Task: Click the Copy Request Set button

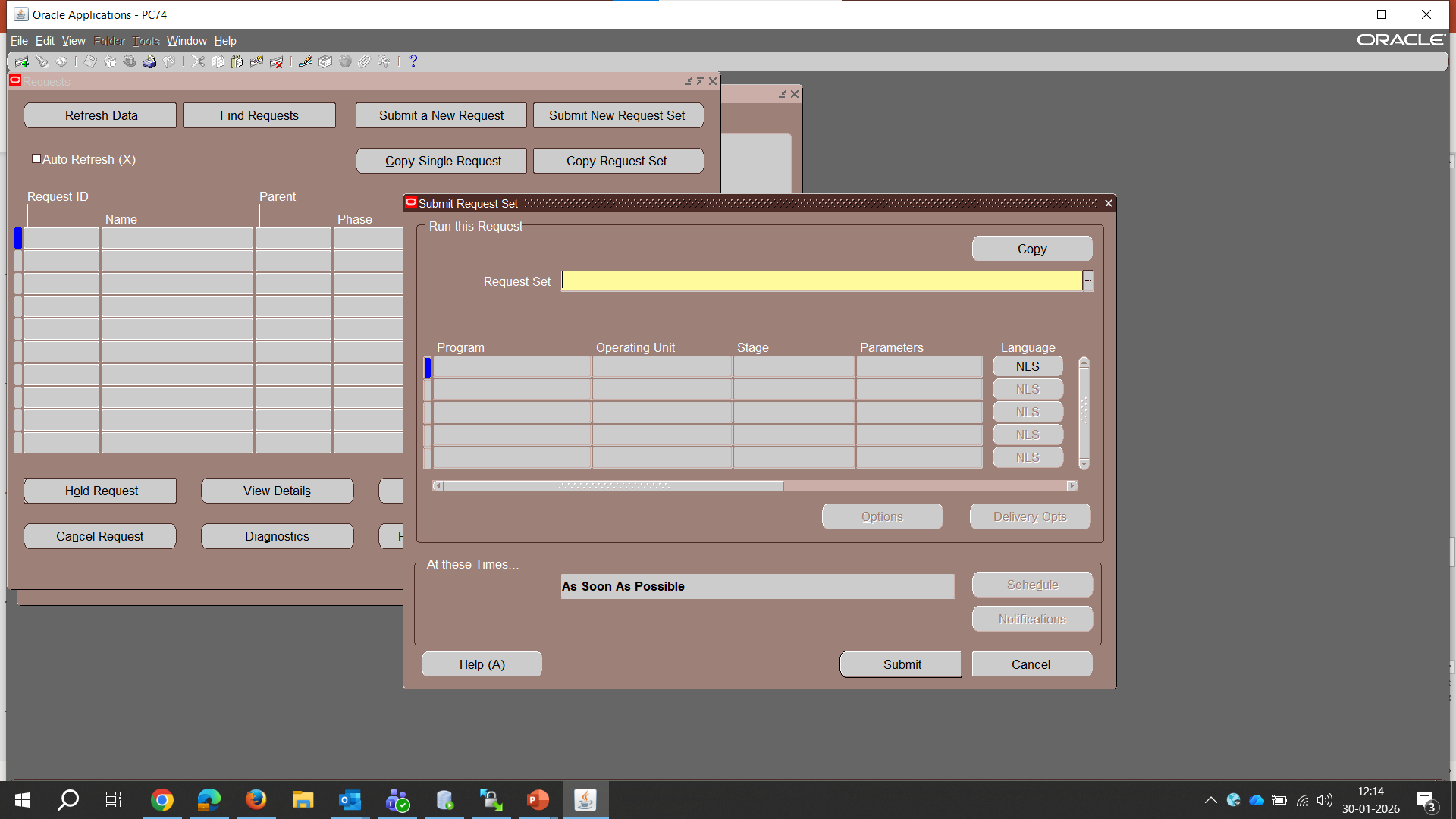Action: tap(617, 161)
